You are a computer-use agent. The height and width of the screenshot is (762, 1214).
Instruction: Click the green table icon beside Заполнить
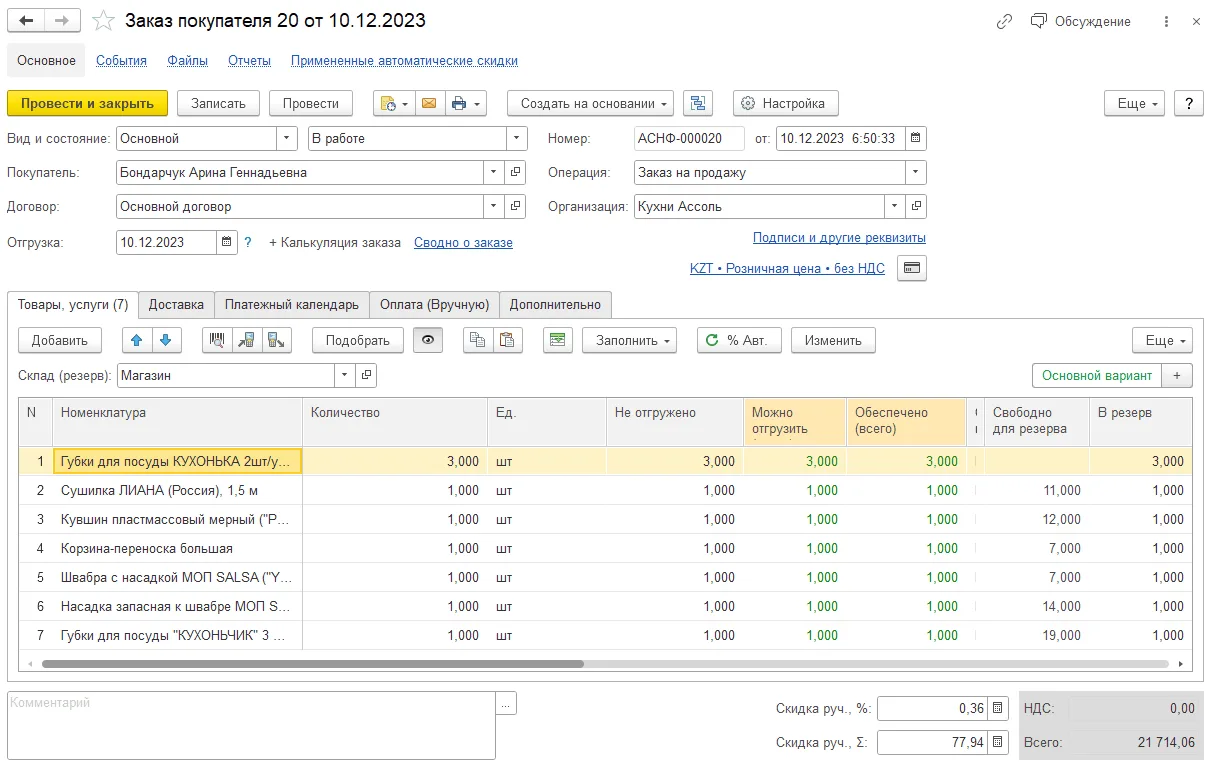[558, 340]
